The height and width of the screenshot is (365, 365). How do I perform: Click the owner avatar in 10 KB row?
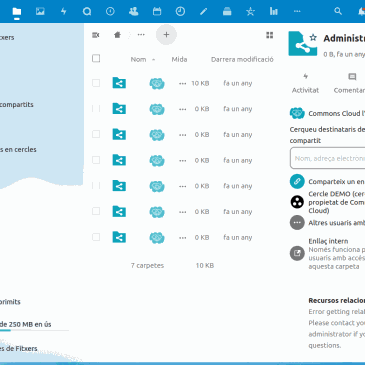157,83
